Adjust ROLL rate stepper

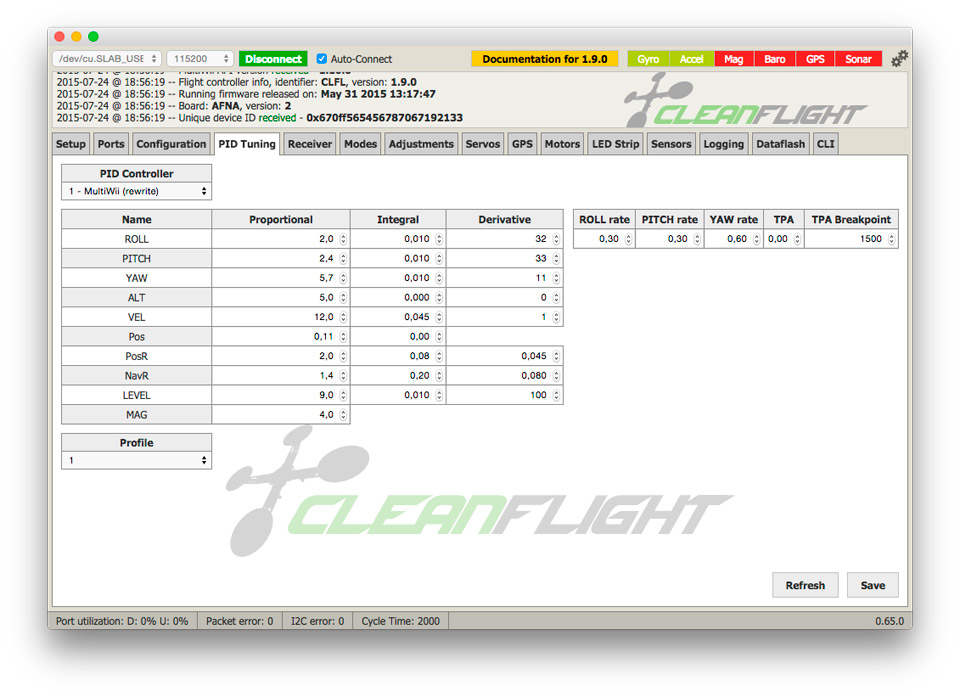pyautogui.click(x=628, y=239)
